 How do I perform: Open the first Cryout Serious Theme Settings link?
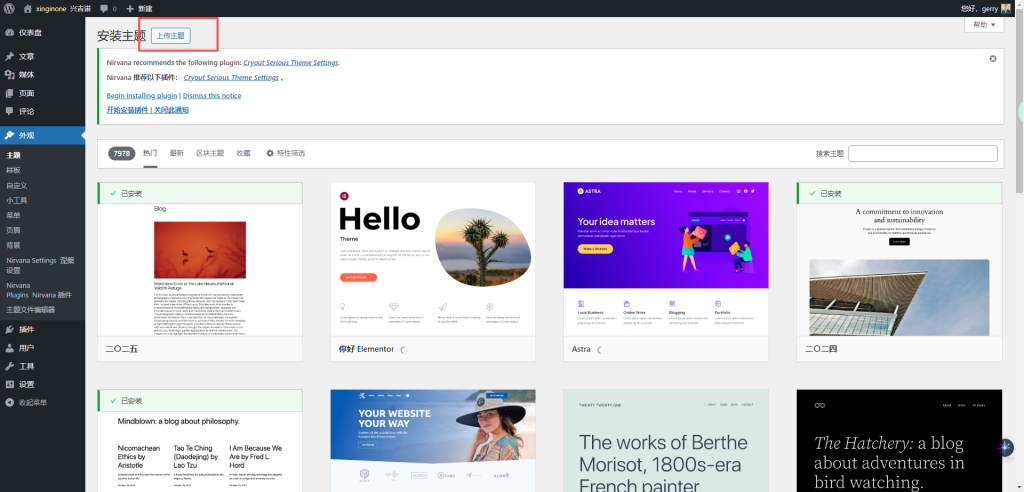click(291, 63)
